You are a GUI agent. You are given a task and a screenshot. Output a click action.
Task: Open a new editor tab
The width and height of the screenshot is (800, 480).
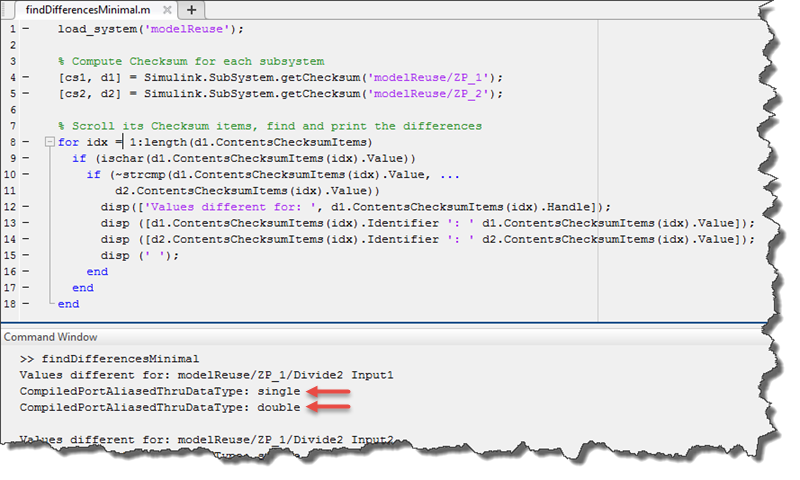pyautogui.click(x=191, y=9)
